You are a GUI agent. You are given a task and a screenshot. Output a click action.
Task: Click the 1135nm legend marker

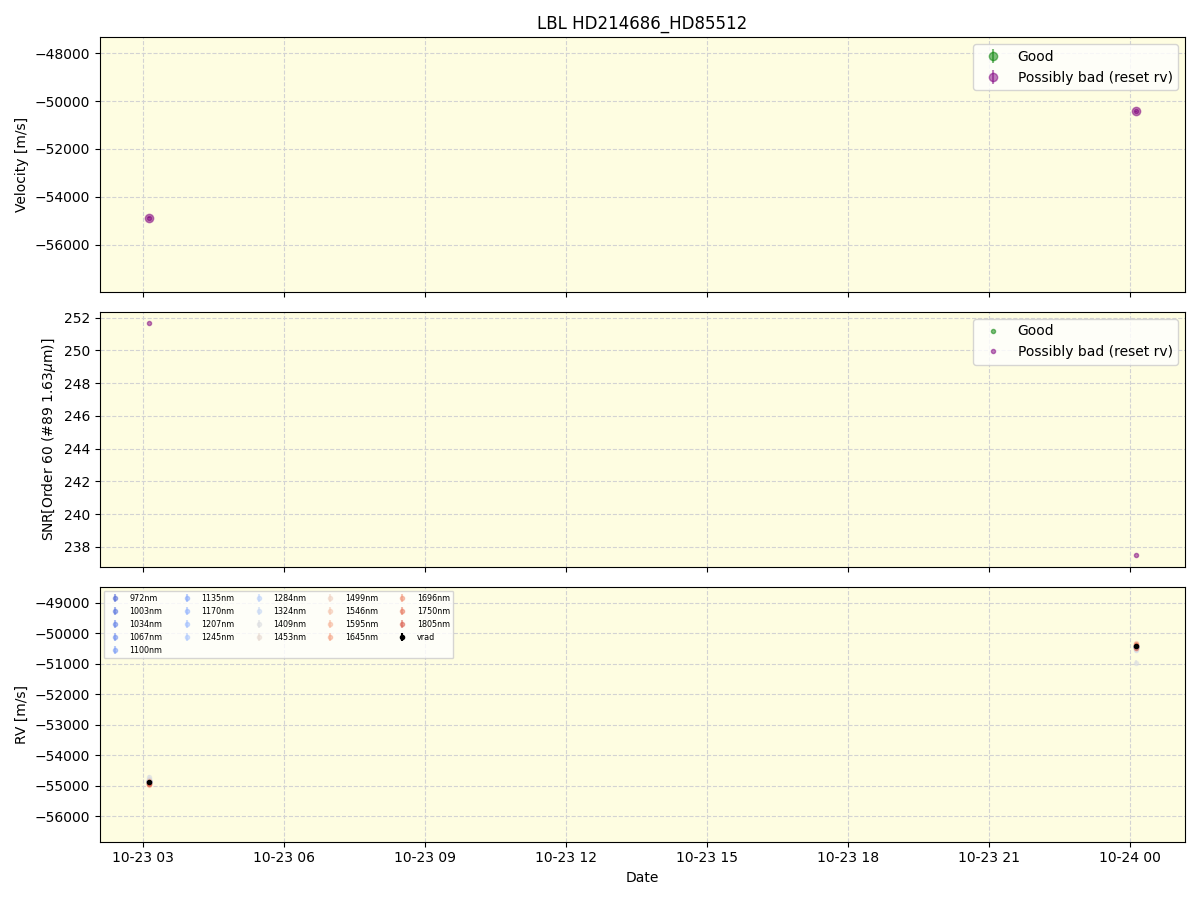pos(185,598)
